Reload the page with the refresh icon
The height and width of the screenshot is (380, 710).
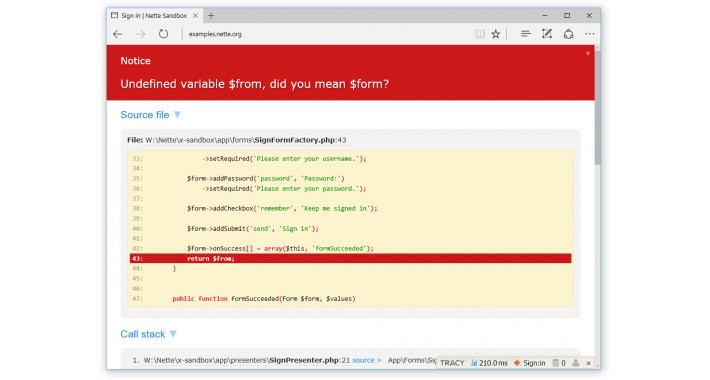tap(163, 34)
